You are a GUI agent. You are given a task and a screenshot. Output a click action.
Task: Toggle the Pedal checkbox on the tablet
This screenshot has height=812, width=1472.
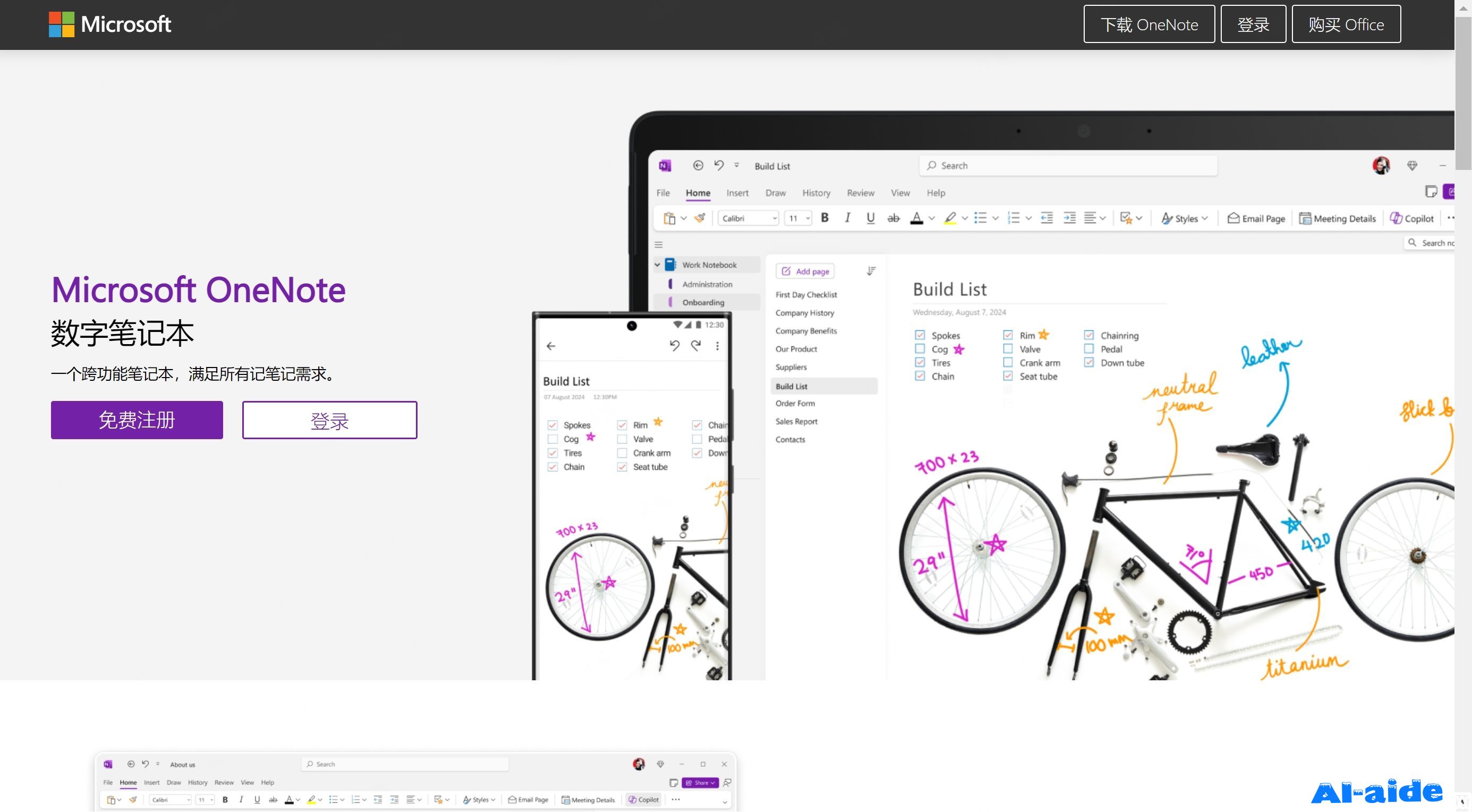tap(1088, 348)
